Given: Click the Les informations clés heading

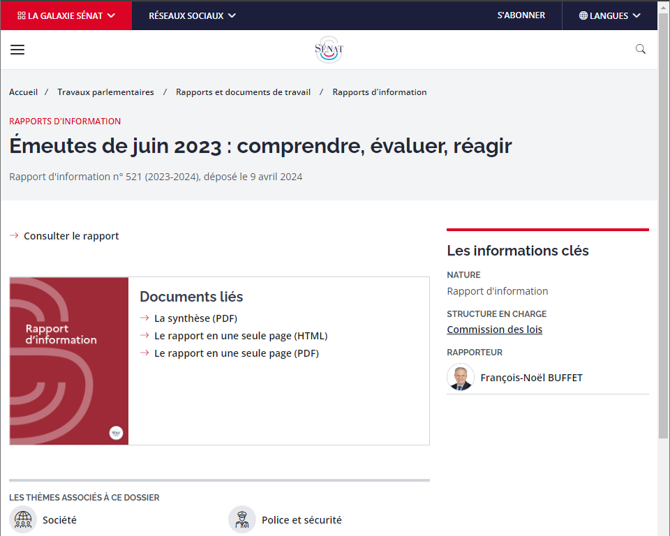Looking at the screenshot, I should point(518,250).
